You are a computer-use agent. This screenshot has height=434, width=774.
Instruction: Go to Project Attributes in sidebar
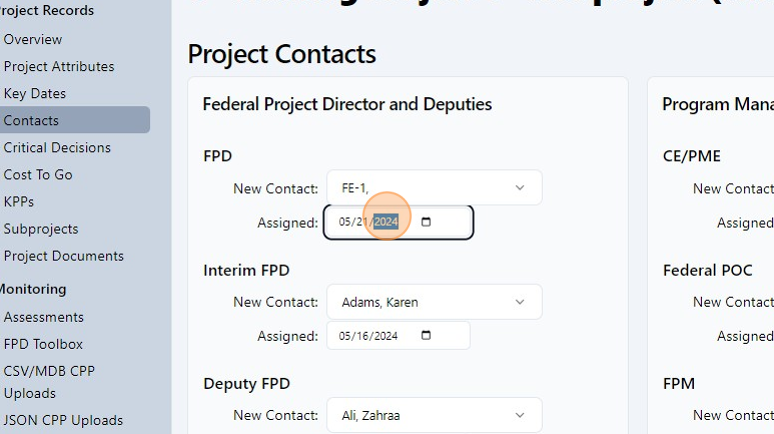(x=59, y=67)
